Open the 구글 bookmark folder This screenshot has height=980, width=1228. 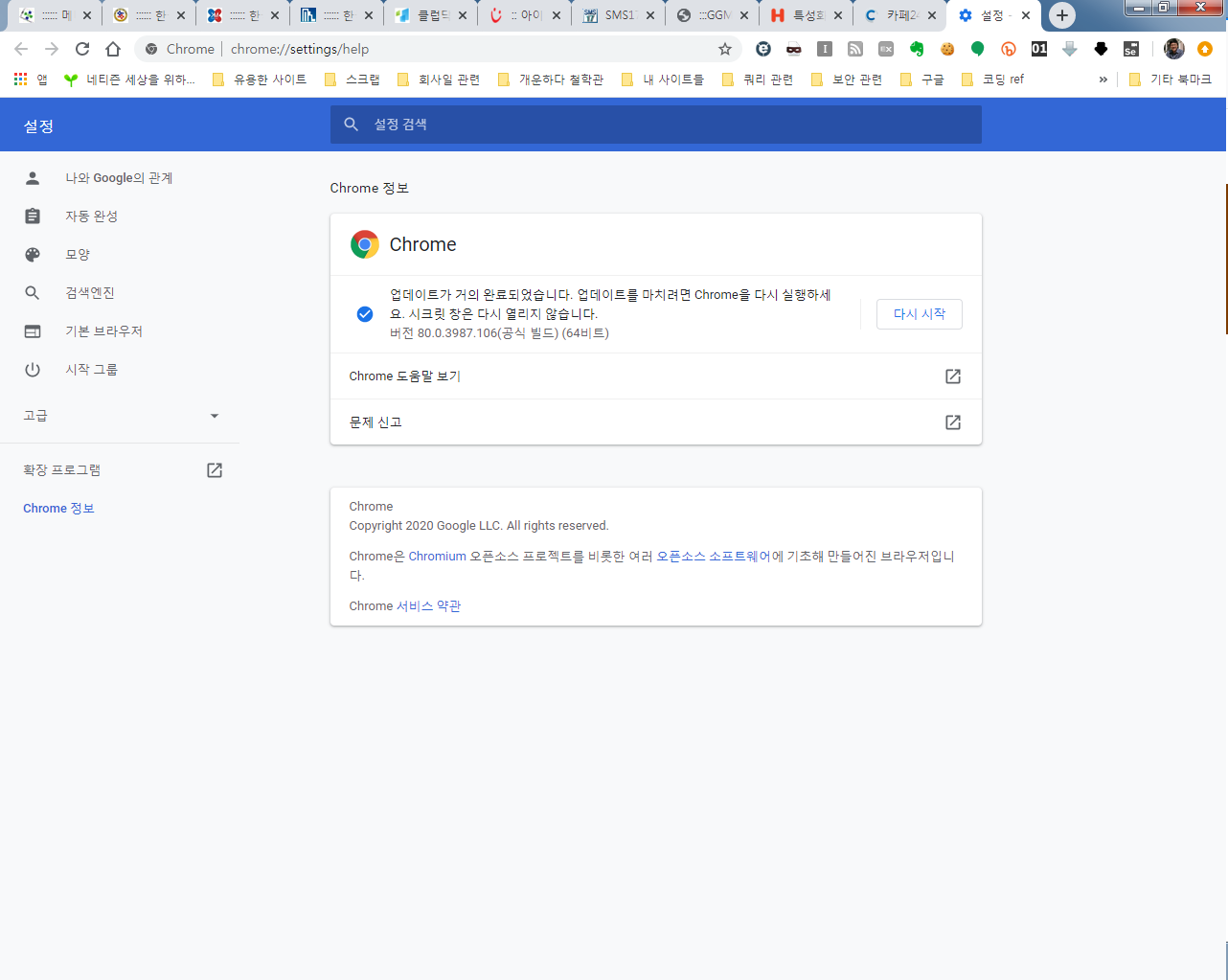coord(922,80)
